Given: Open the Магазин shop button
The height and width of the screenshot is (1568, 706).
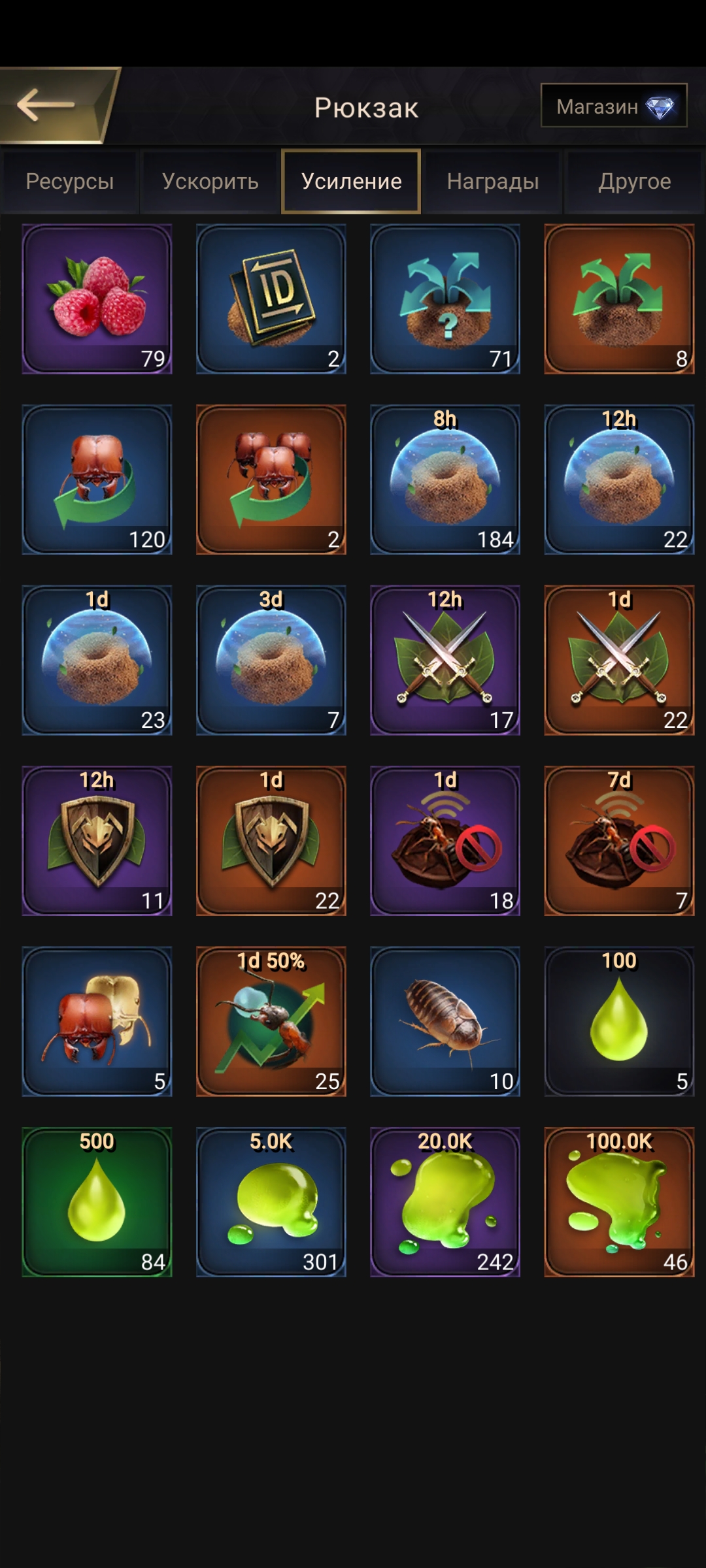Looking at the screenshot, I should 614,105.
